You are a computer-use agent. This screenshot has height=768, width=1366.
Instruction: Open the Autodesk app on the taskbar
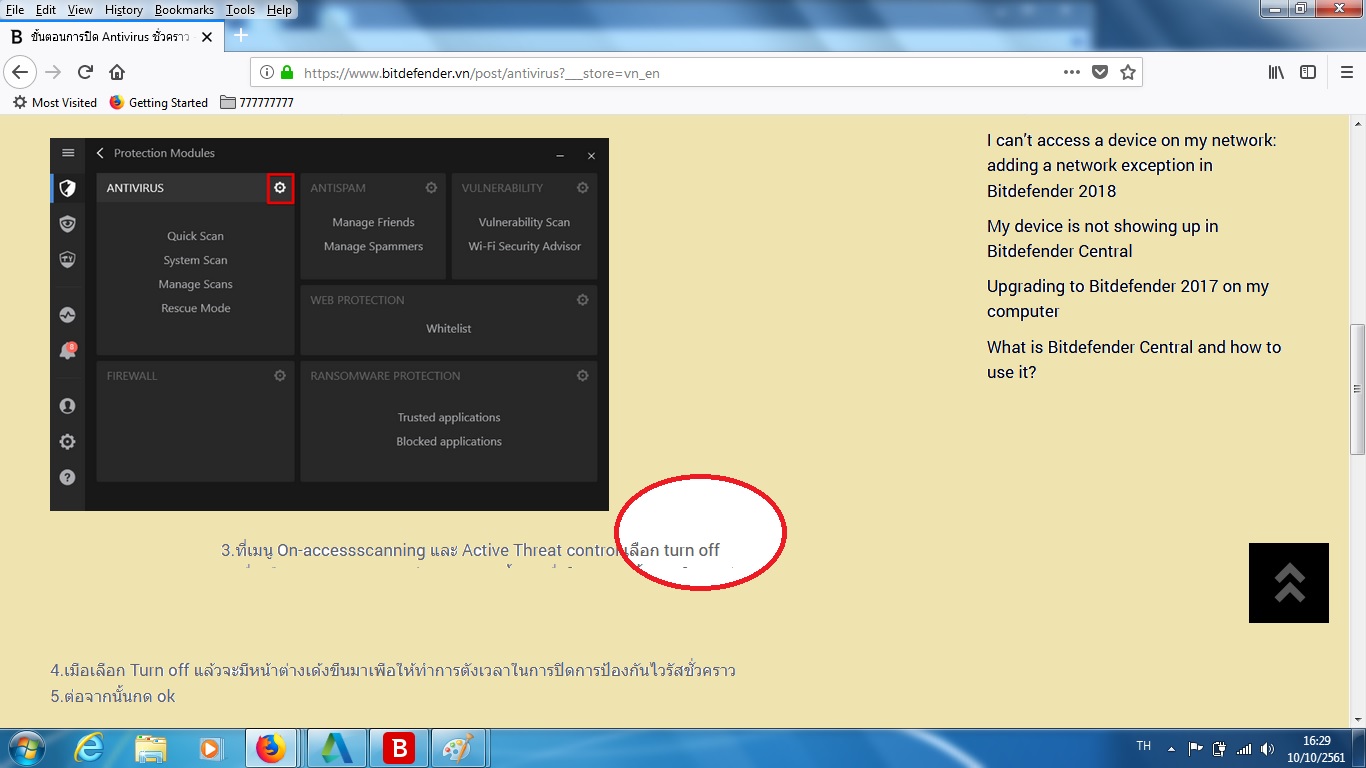coord(337,748)
